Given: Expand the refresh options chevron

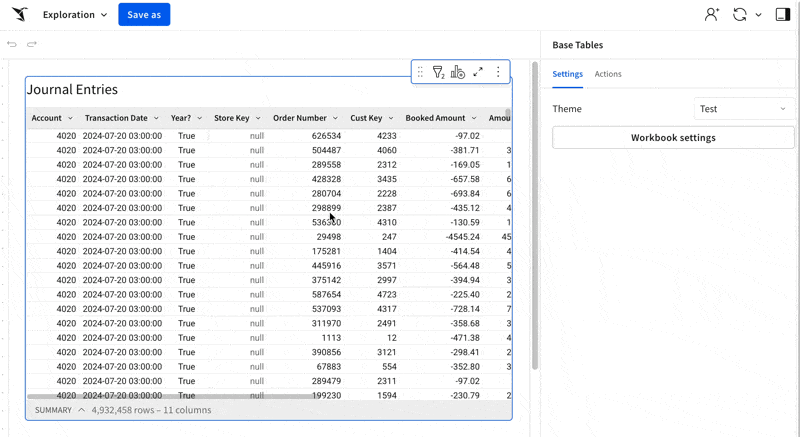Looking at the screenshot, I should click(758, 15).
